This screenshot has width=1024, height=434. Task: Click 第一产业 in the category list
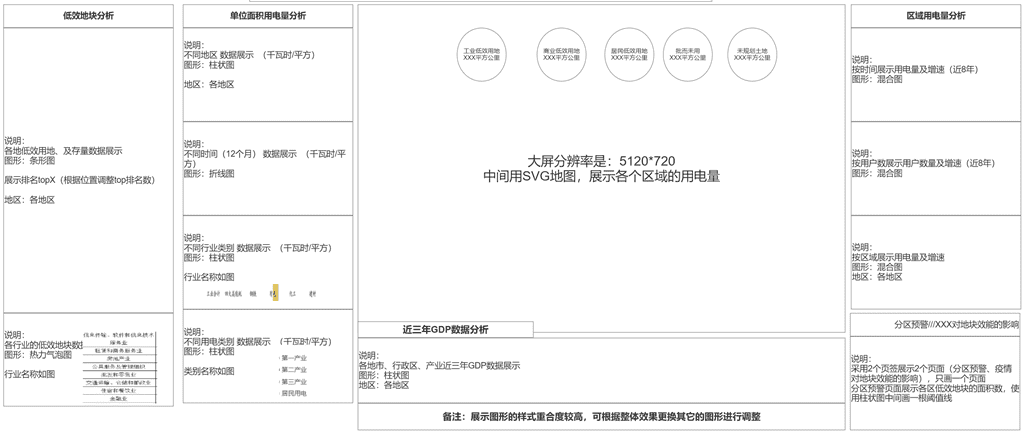pyautogui.click(x=294, y=358)
